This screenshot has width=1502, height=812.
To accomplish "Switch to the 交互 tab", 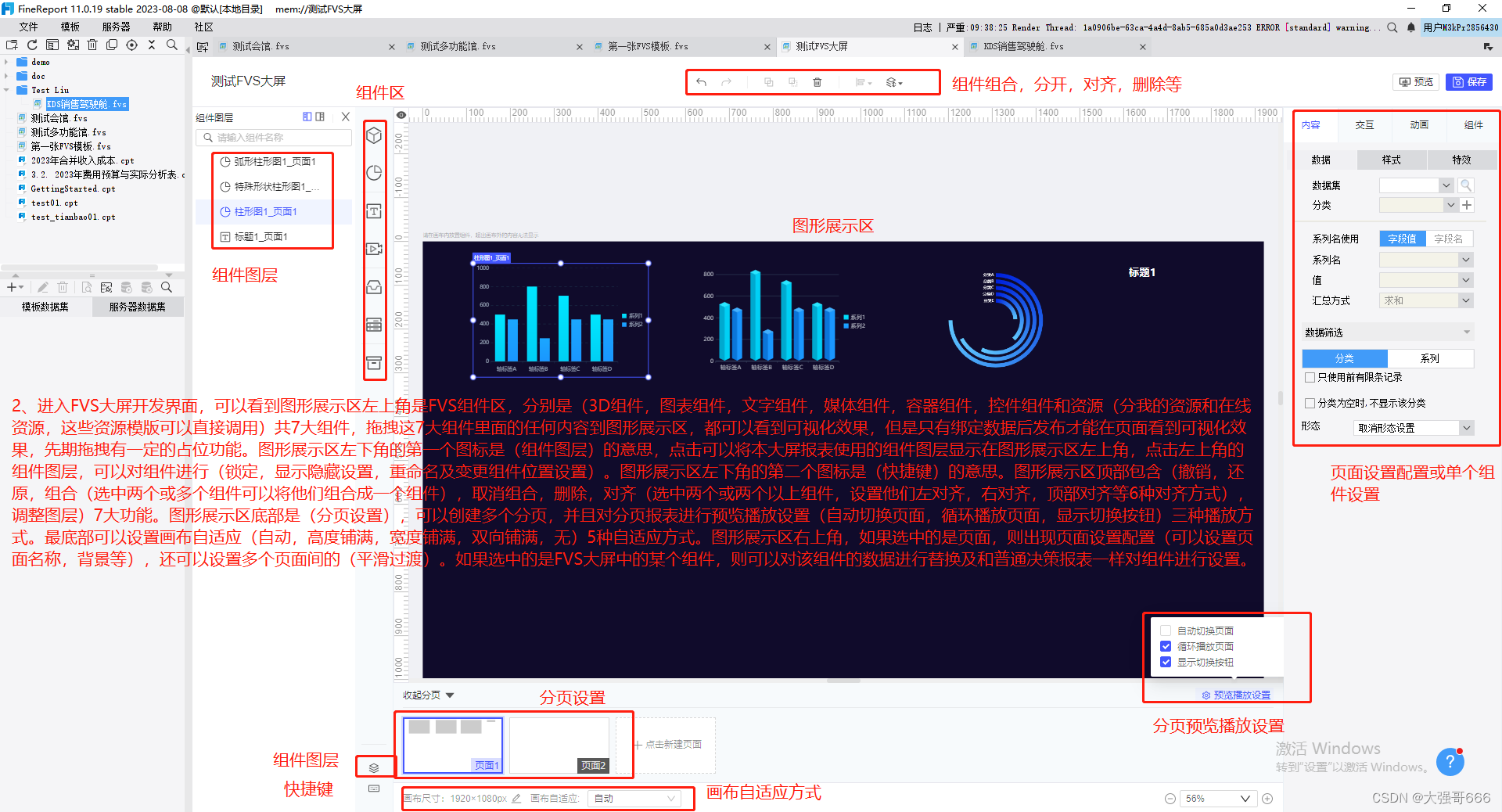I will [1364, 125].
